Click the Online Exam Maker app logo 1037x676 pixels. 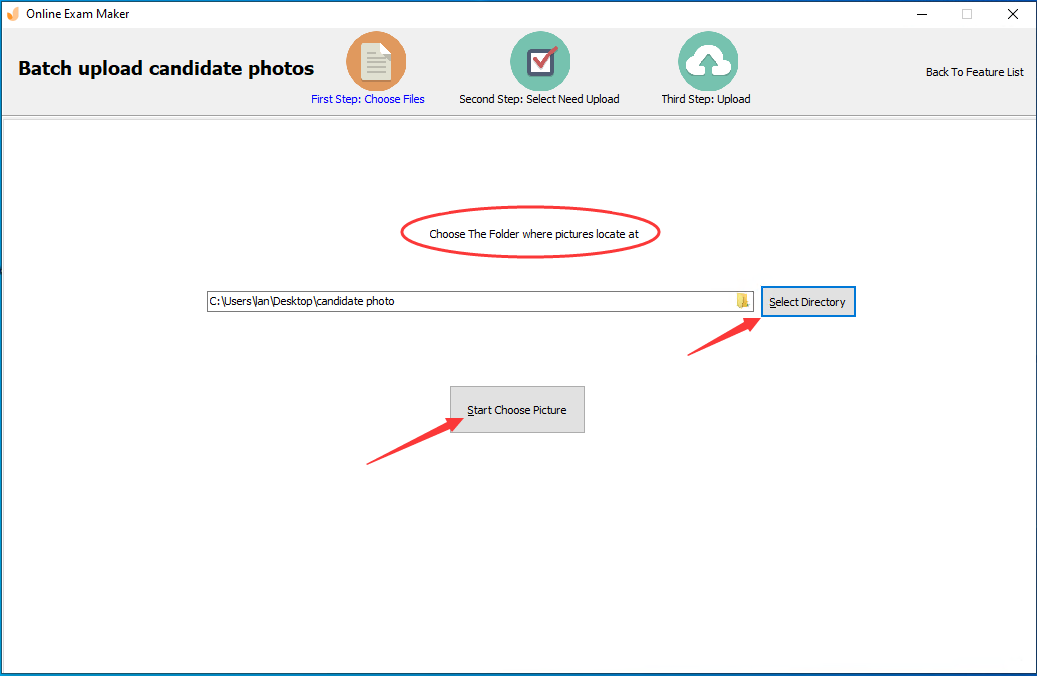point(13,14)
